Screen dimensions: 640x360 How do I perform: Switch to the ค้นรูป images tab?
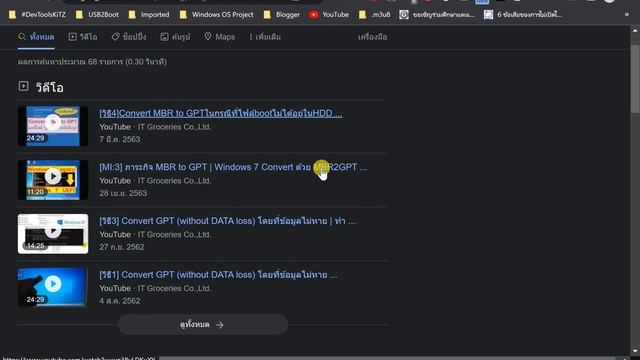(x=175, y=37)
